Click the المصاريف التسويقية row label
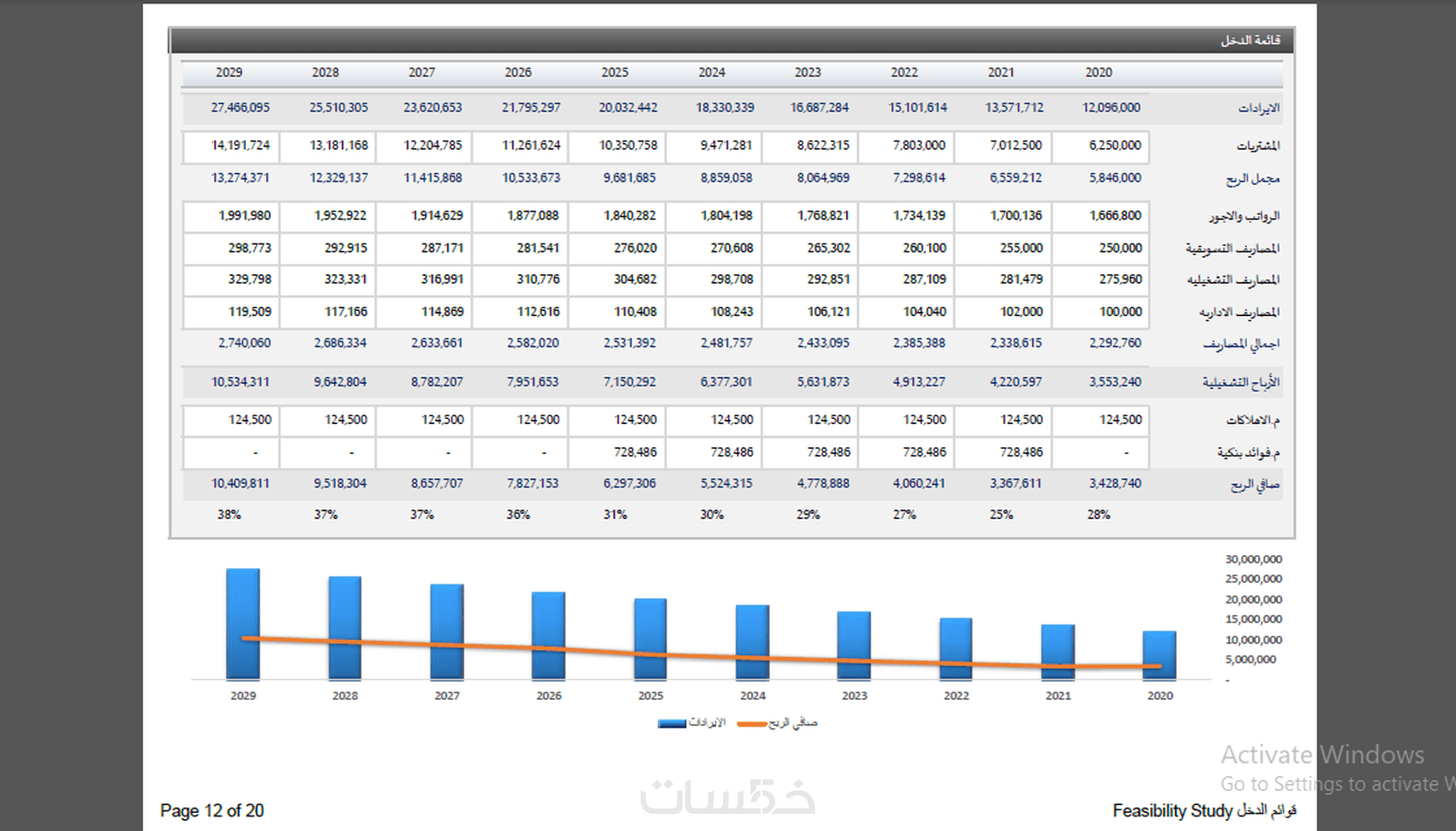This screenshot has height=831, width=1456. (x=1232, y=249)
